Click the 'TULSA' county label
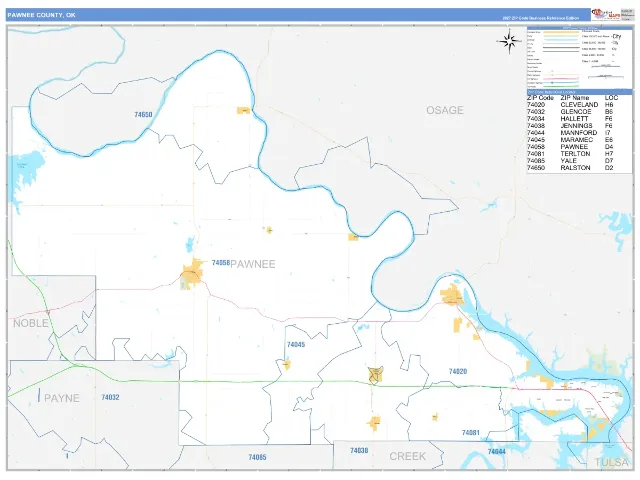Viewport: 640px width, 480px height. pos(611,462)
